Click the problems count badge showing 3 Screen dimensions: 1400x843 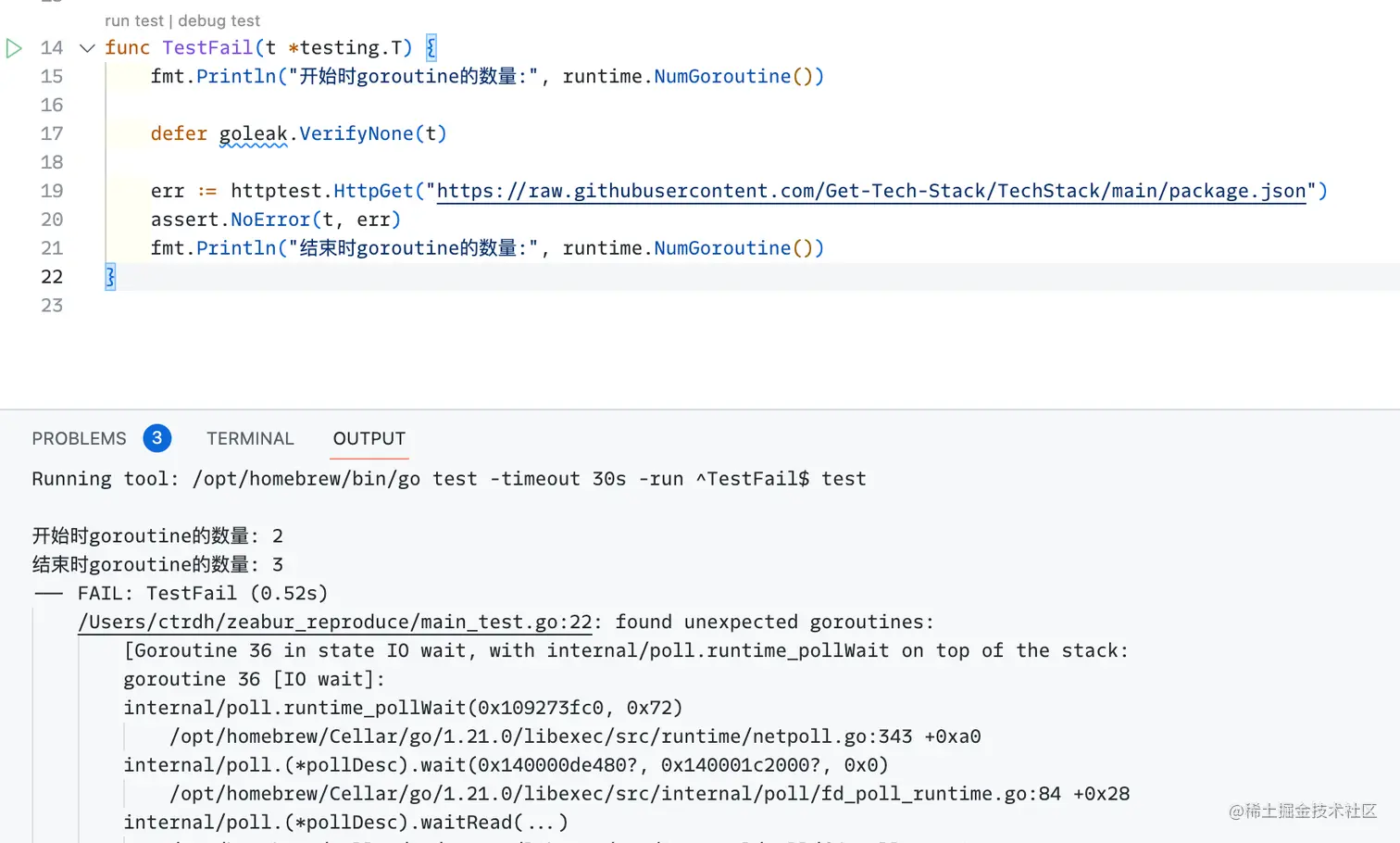click(157, 438)
